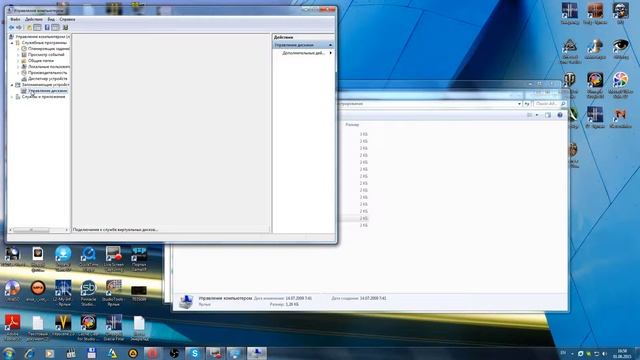
Task: Select Служебные программы in the tree
Action: 44,42
